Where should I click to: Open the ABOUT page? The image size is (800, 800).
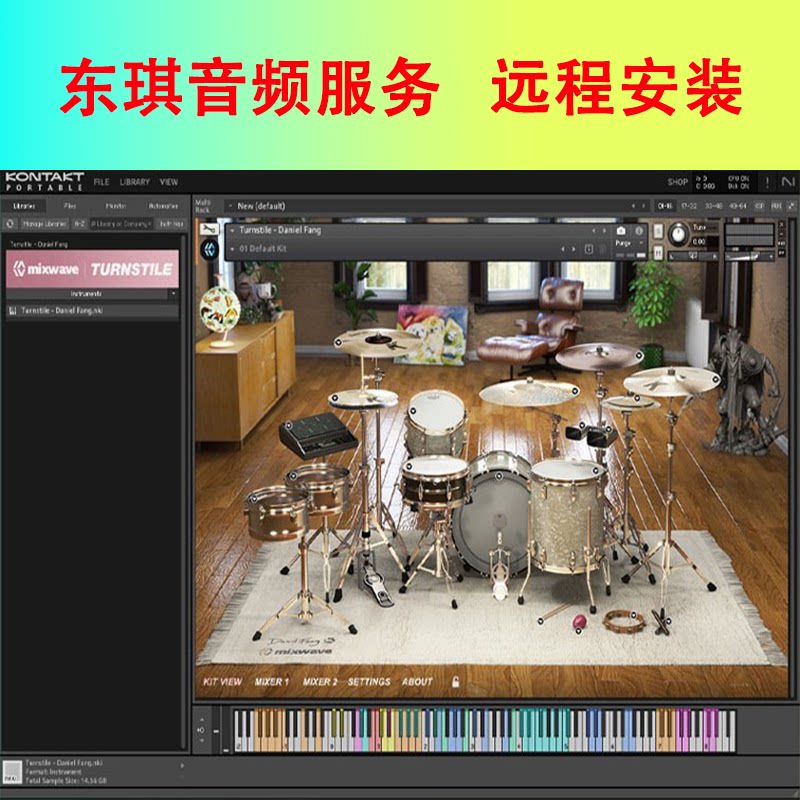pyautogui.click(x=417, y=682)
